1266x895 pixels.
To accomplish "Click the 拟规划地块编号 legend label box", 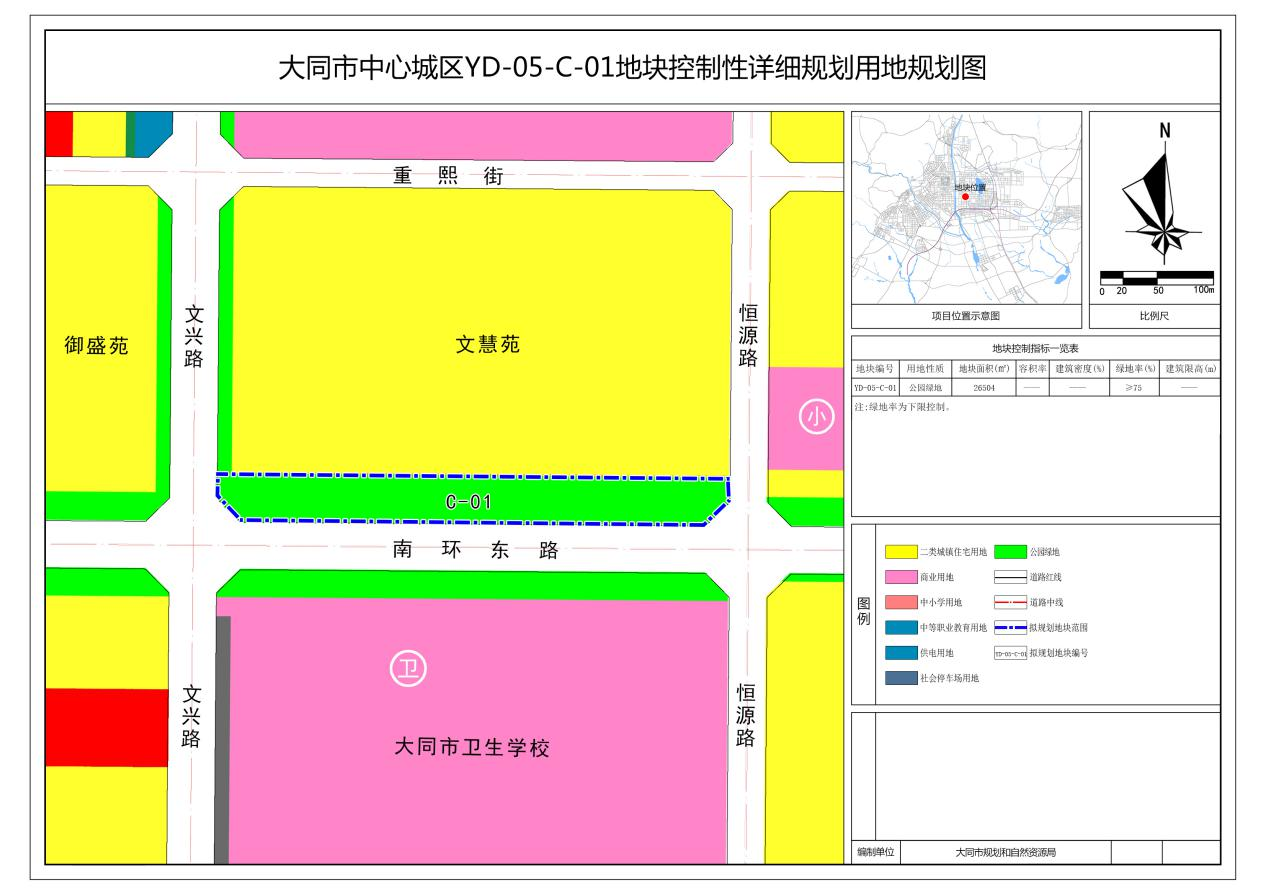I will 1010,652.
